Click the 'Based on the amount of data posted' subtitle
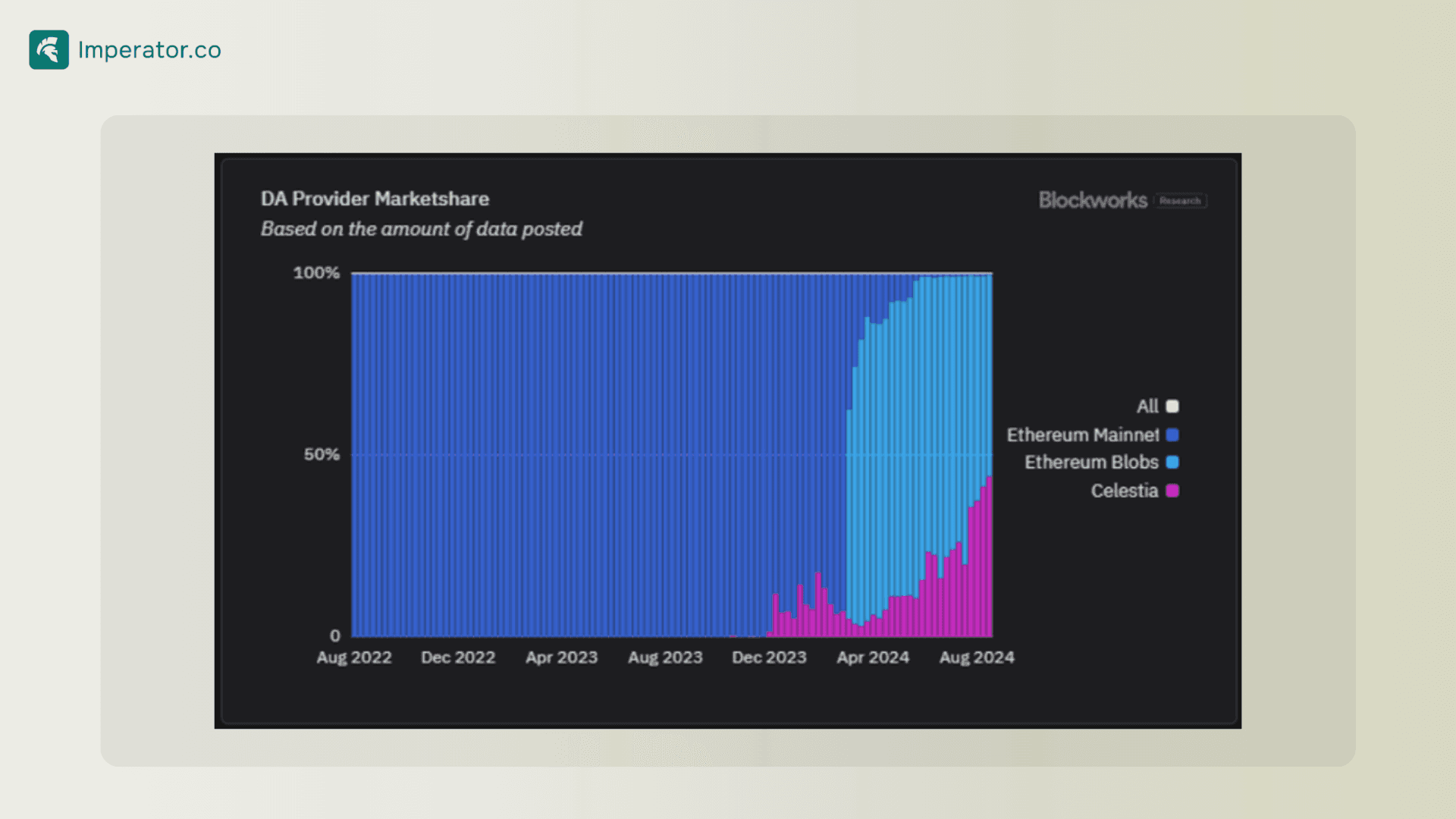The image size is (1456, 819). (422, 229)
